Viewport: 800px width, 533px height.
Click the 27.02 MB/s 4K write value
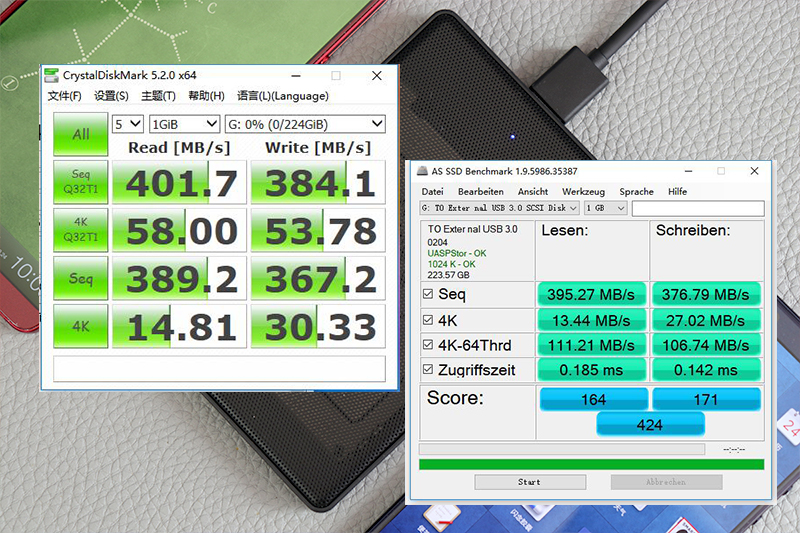pyautogui.click(x=706, y=320)
